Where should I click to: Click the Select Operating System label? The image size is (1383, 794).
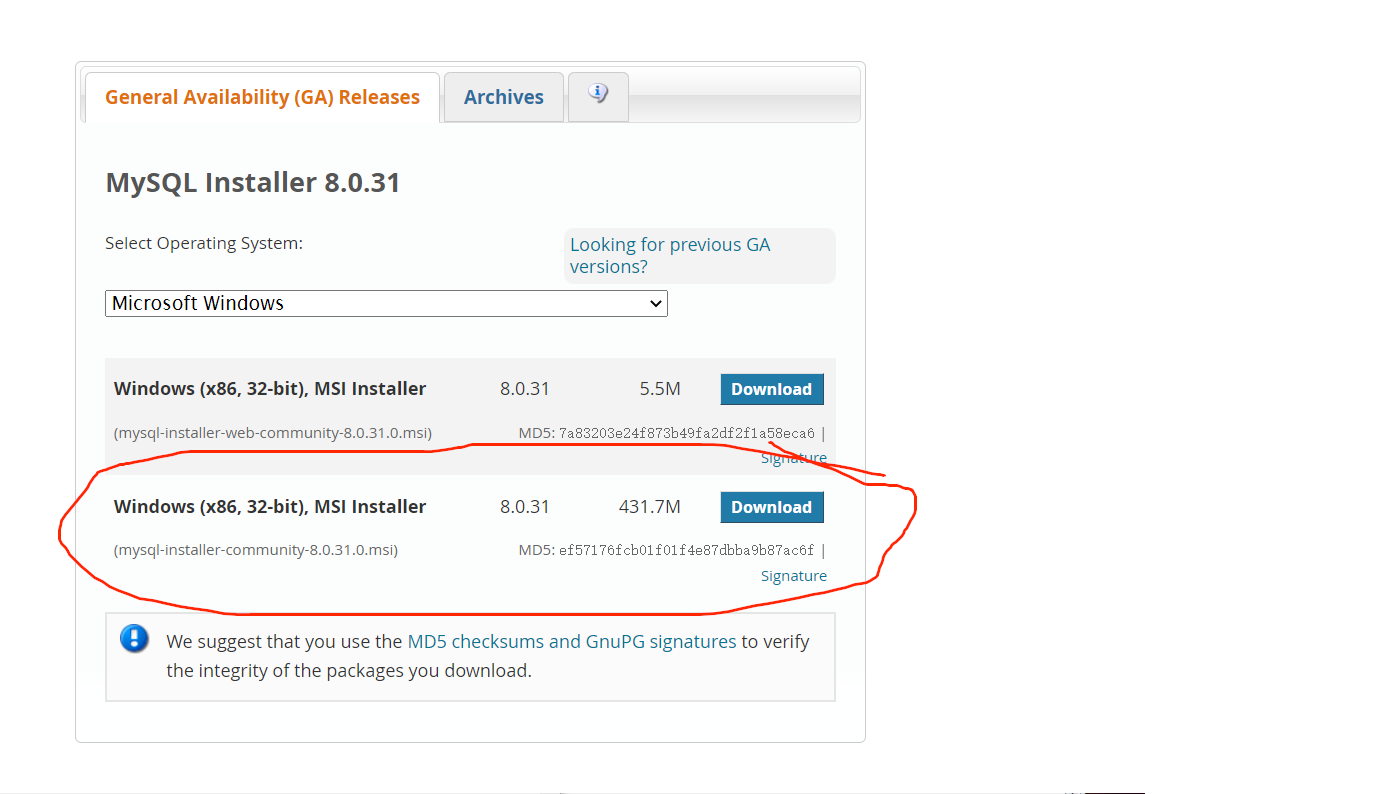click(x=204, y=243)
